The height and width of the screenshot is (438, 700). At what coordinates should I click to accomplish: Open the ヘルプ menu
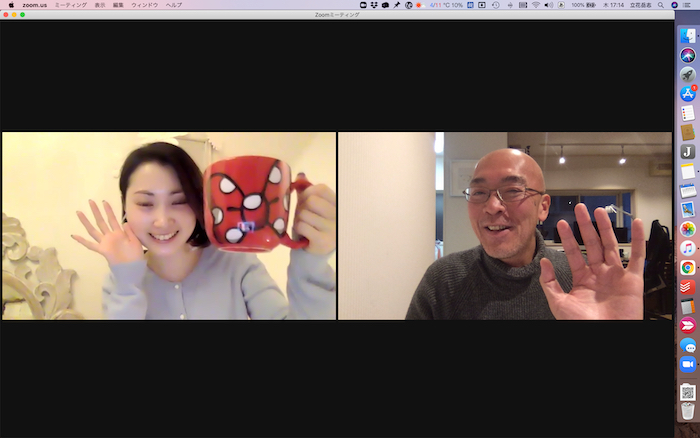(x=173, y=5)
